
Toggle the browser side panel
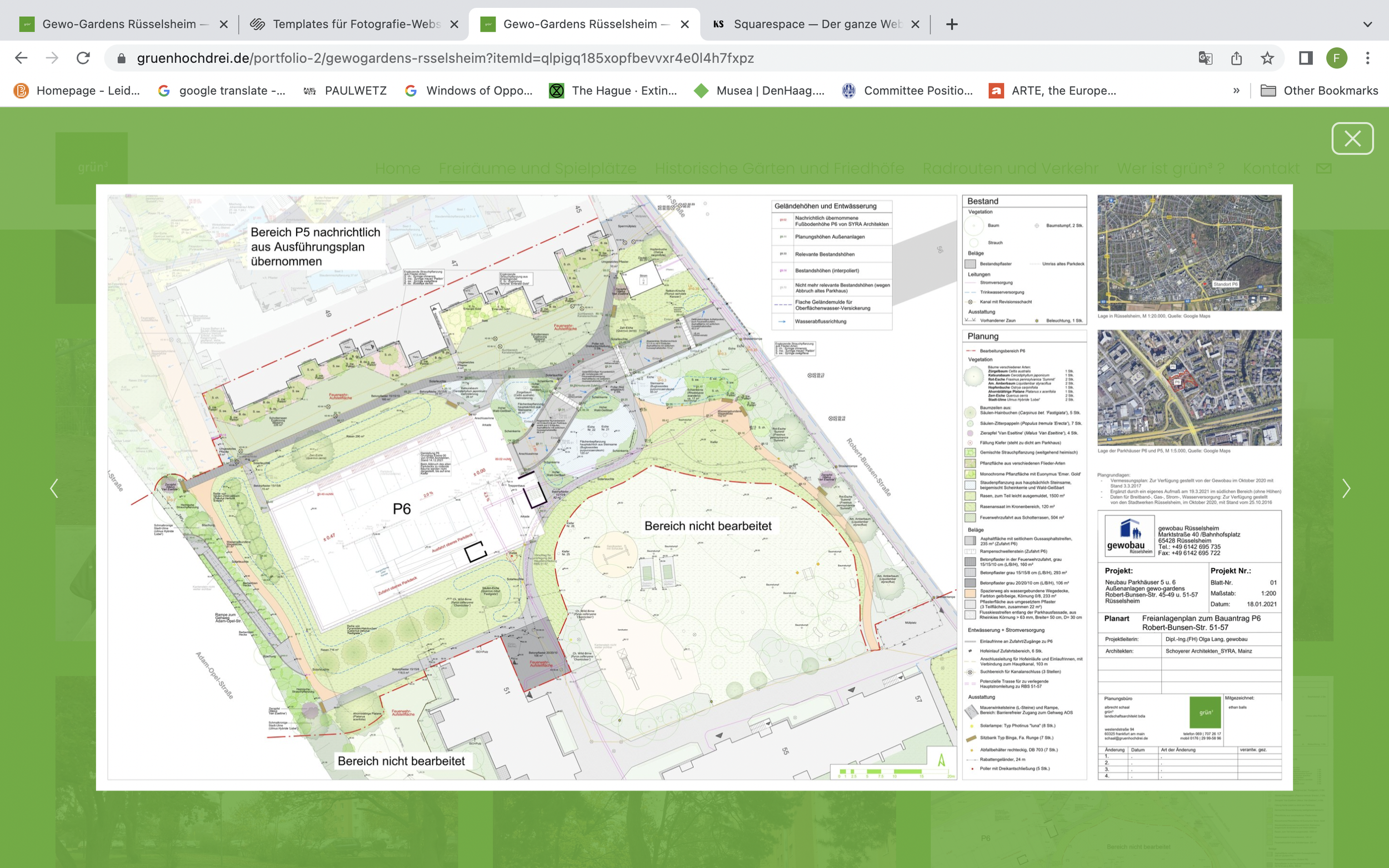(1305, 58)
